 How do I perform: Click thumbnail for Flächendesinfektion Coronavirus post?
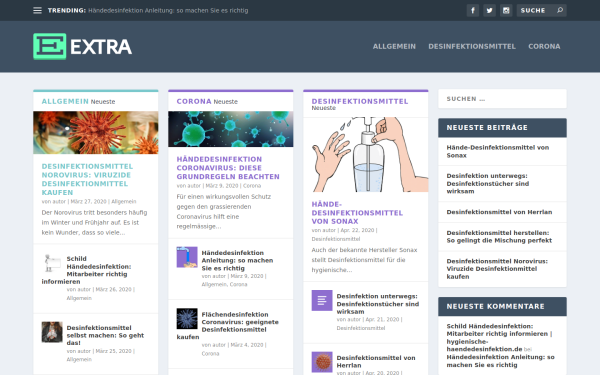pyautogui.click(x=187, y=318)
